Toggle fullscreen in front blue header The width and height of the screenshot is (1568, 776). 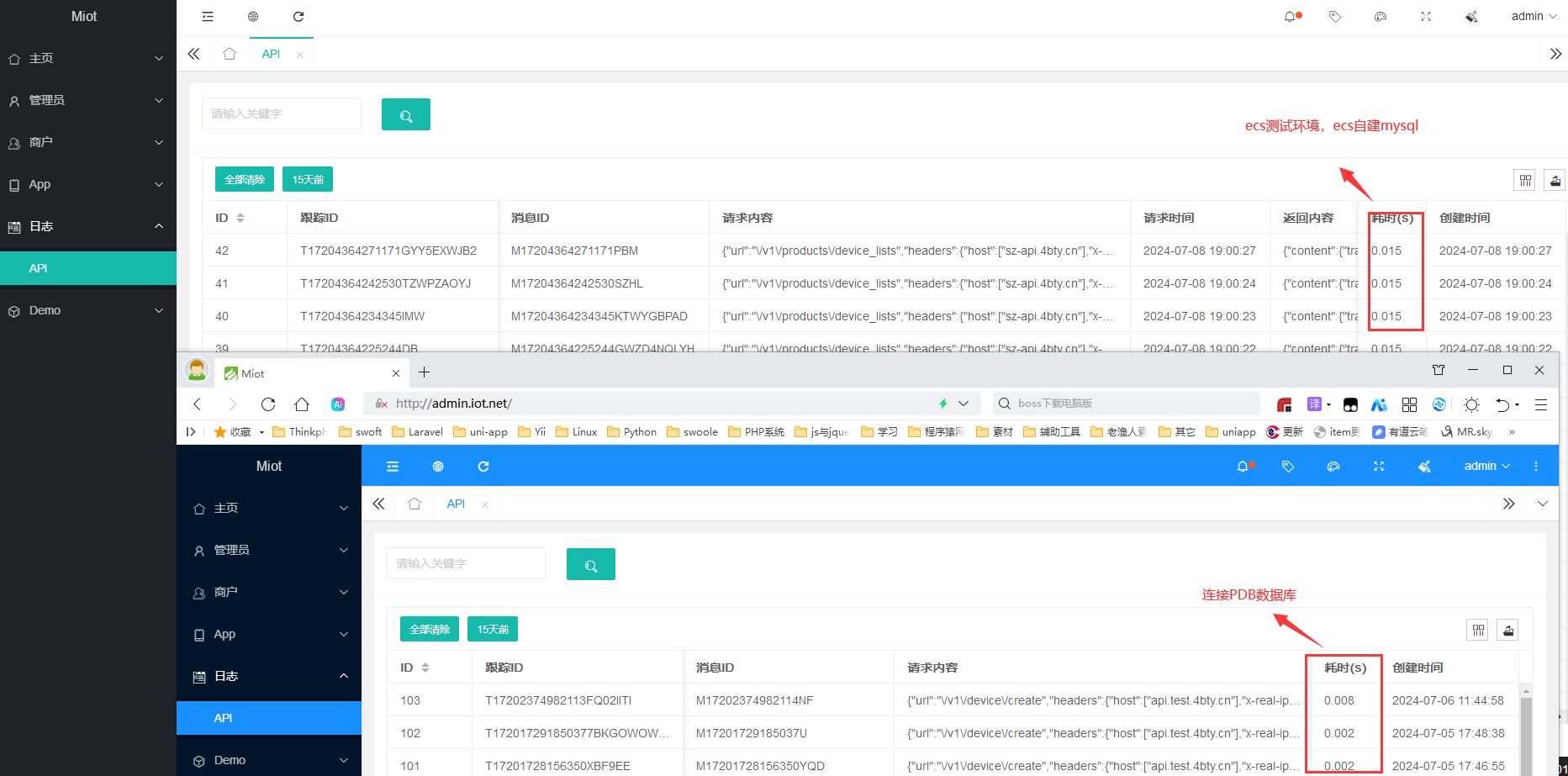point(1379,467)
